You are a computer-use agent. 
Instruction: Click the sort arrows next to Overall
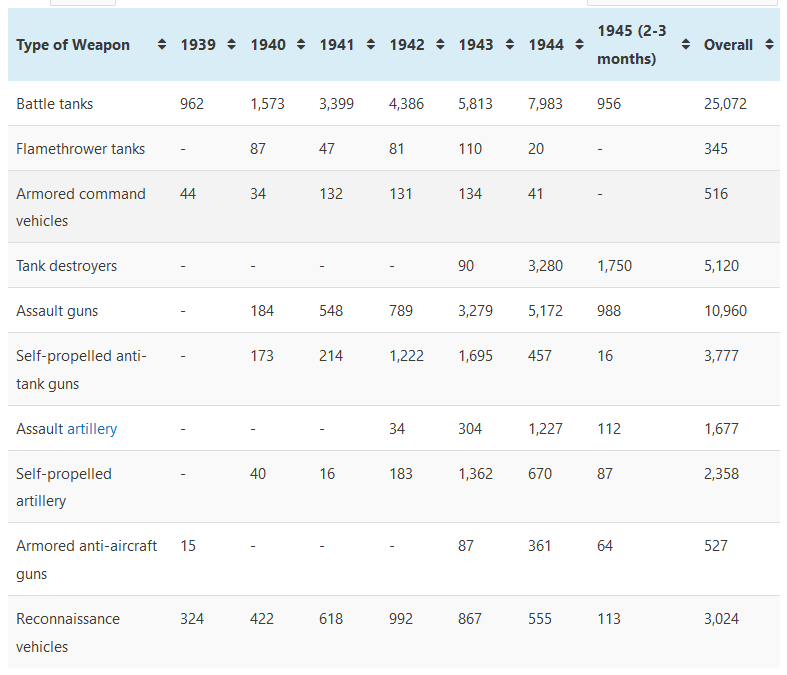[768, 45]
